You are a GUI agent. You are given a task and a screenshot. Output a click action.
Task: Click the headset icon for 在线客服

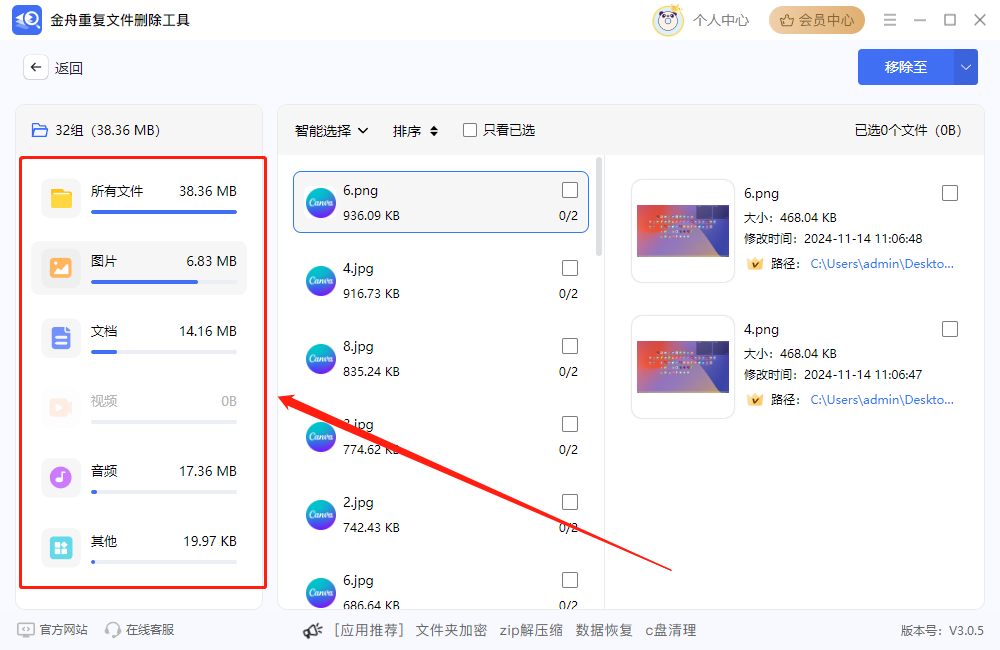click(113, 630)
